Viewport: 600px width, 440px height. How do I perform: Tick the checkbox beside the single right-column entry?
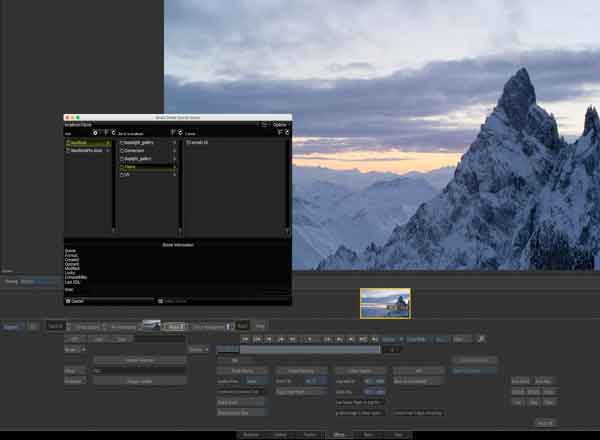(189, 142)
